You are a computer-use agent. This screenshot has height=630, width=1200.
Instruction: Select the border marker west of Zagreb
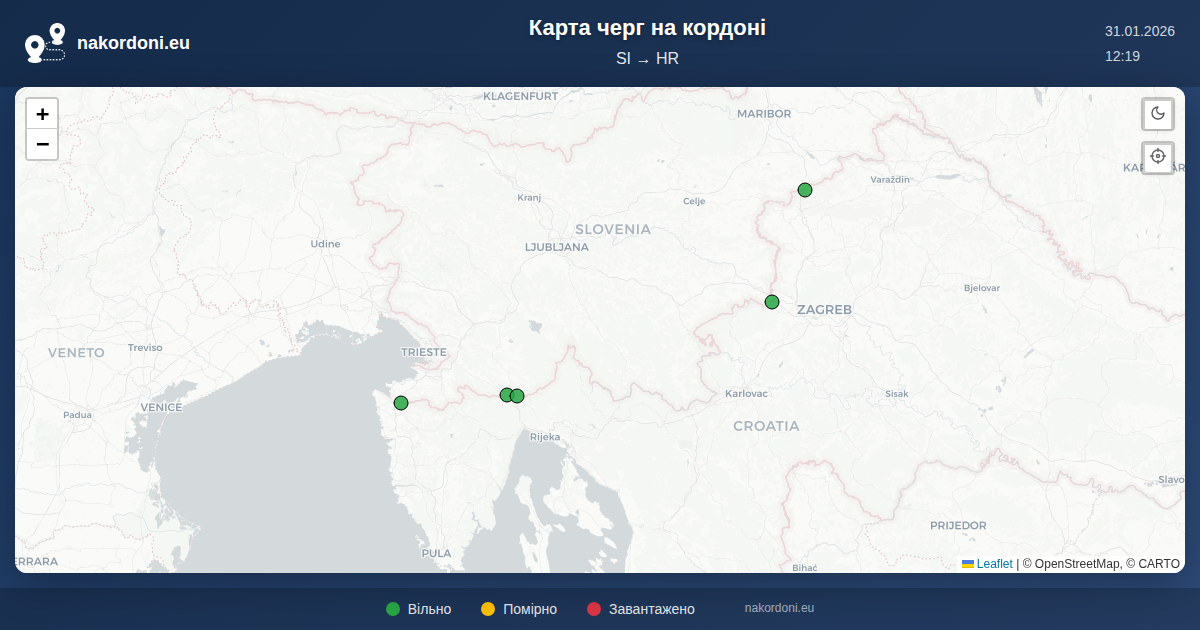coord(772,302)
